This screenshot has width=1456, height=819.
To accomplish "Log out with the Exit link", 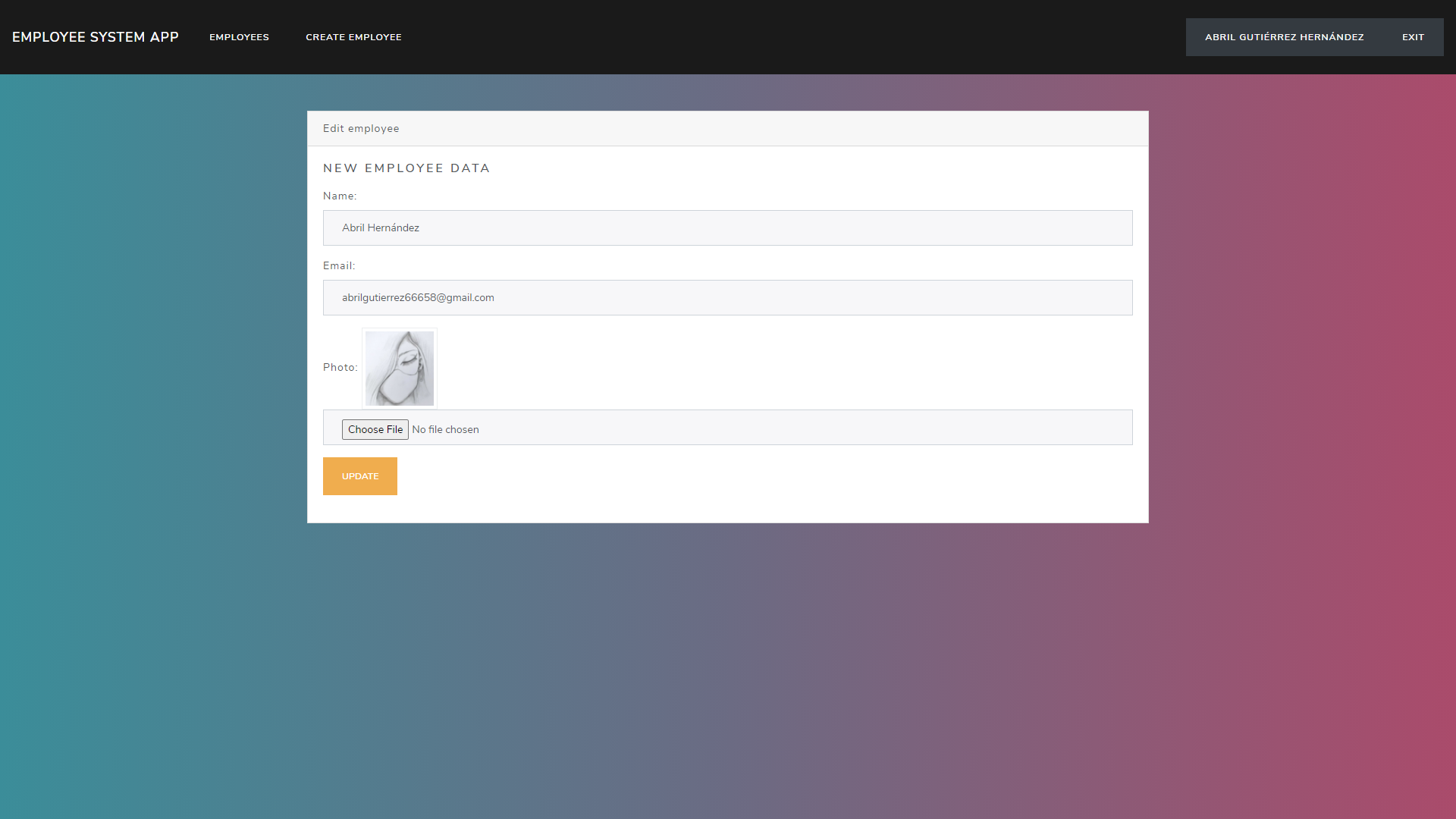I will click(x=1413, y=37).
